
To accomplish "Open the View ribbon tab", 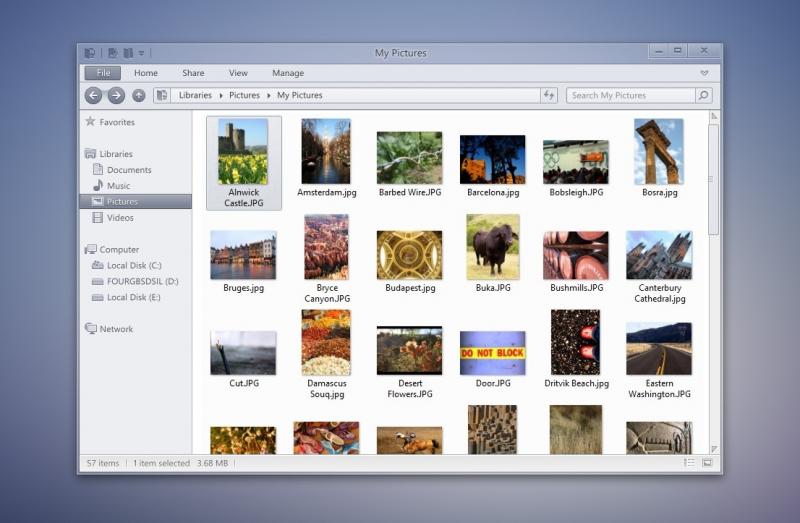I will click(238, 73).
